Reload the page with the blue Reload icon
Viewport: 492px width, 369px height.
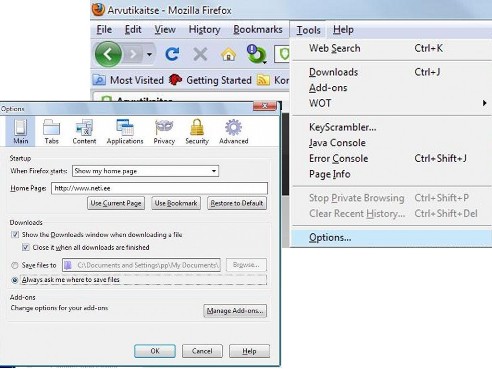(172, 54)
